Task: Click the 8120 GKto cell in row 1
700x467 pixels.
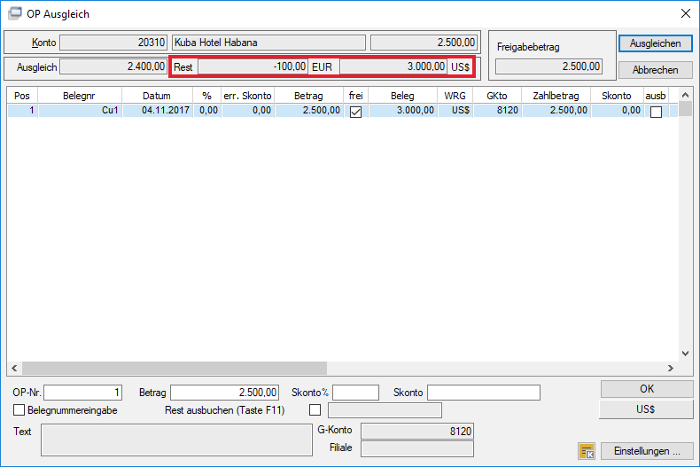Action: pos(497,110)
